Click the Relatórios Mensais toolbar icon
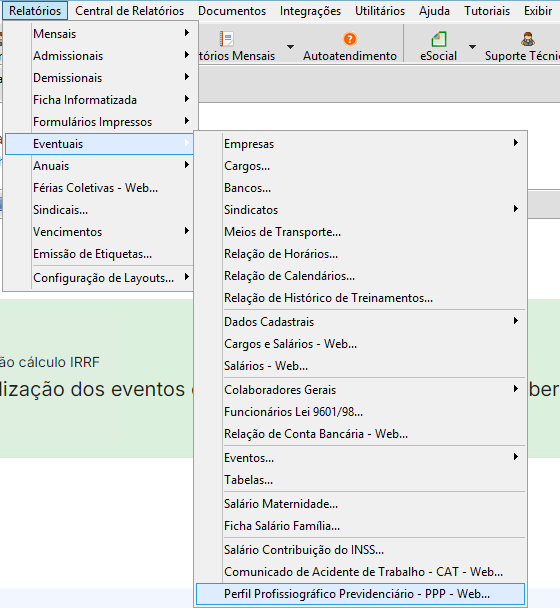Image resolution: width=560 pixels, height=608 pixels. click(x=226, y=39)
